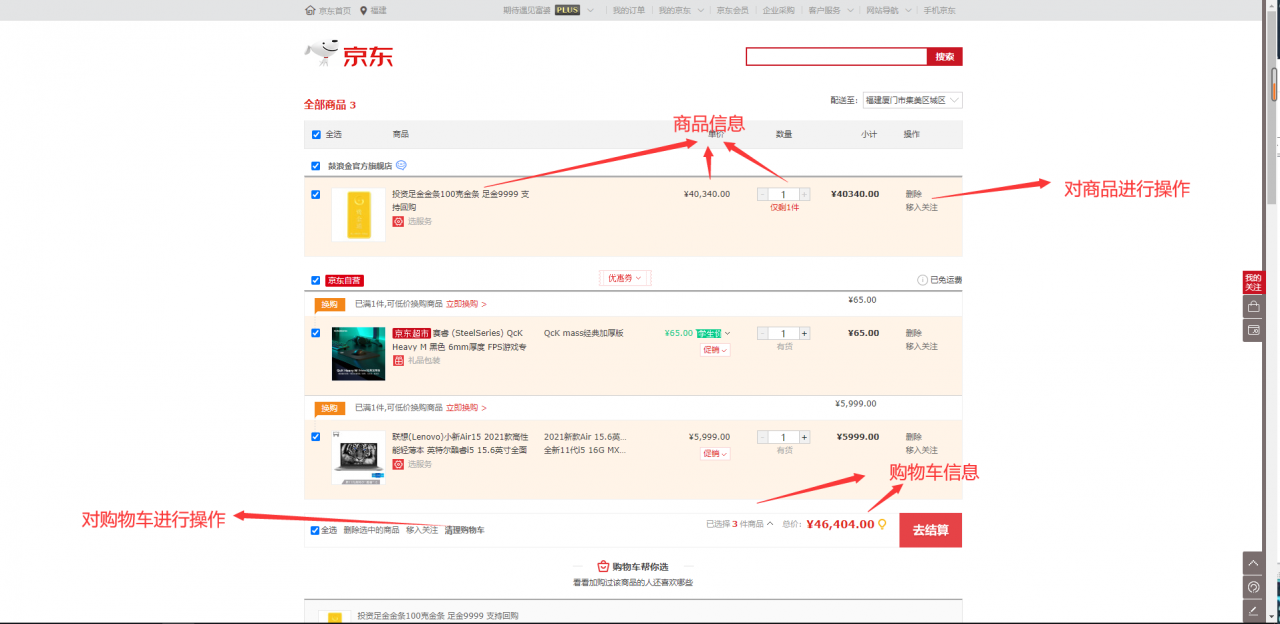Click 删除 for the gold bar item
This screenshot has height=624, width=1280.
point(914,194)
